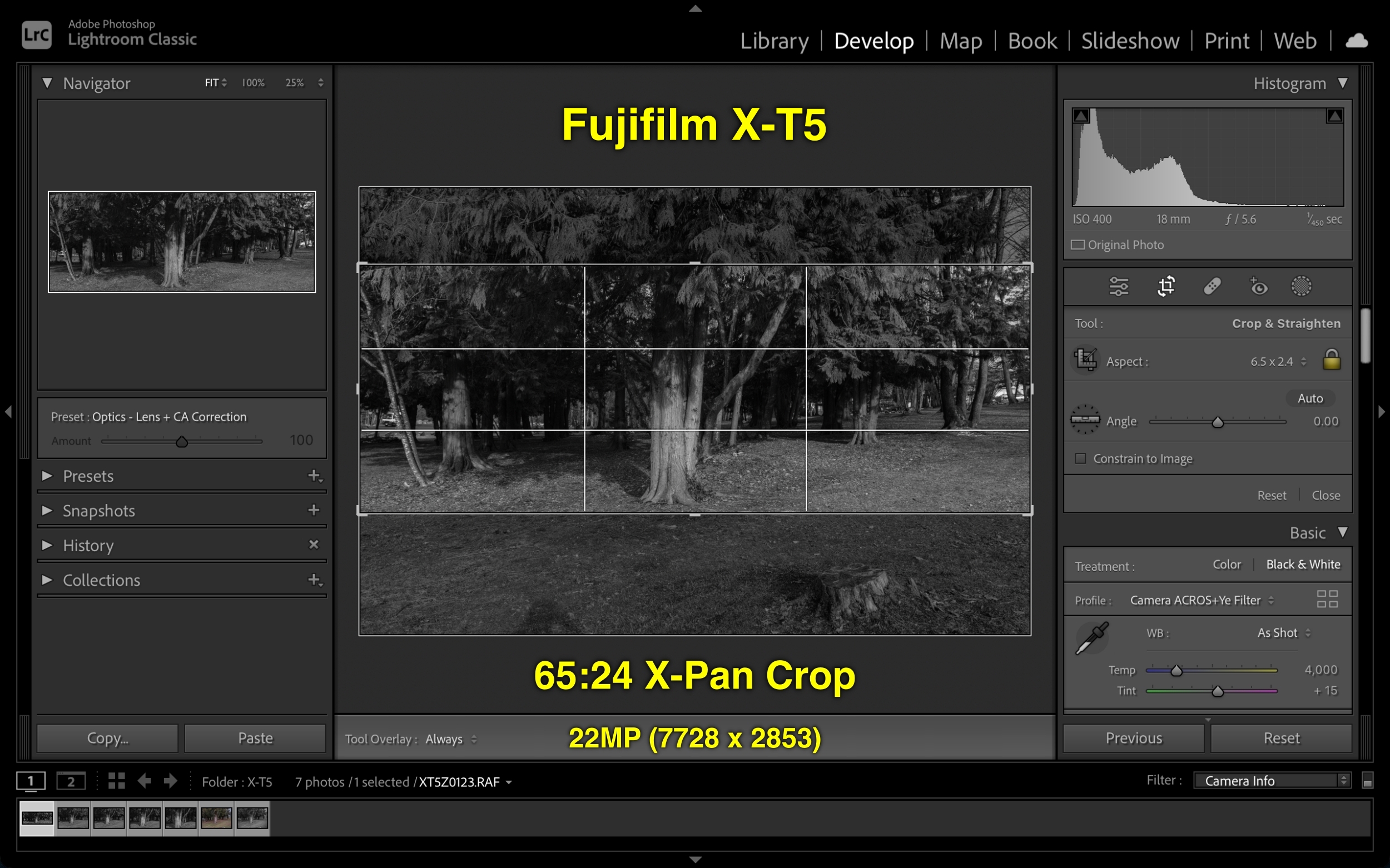Expand the History panel
The width and height of the screenshot is (1390, 868).
point(47,545)
